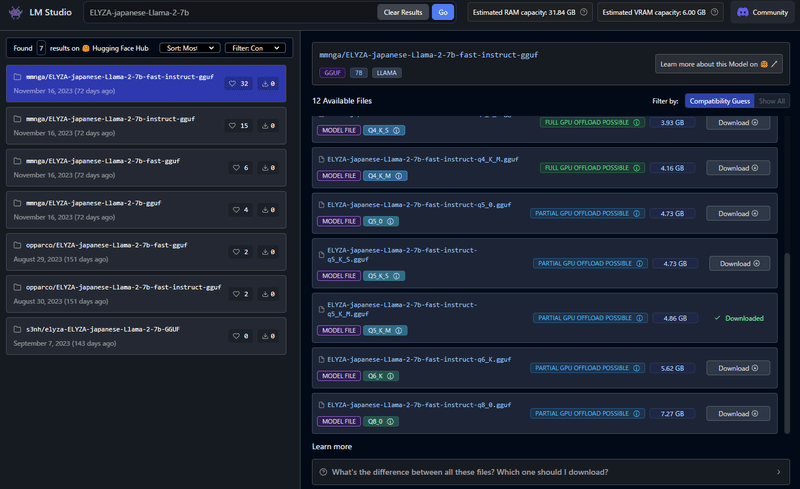Click heart icon on opparco 7b-fast-gguf result

(x=236, y=252)
